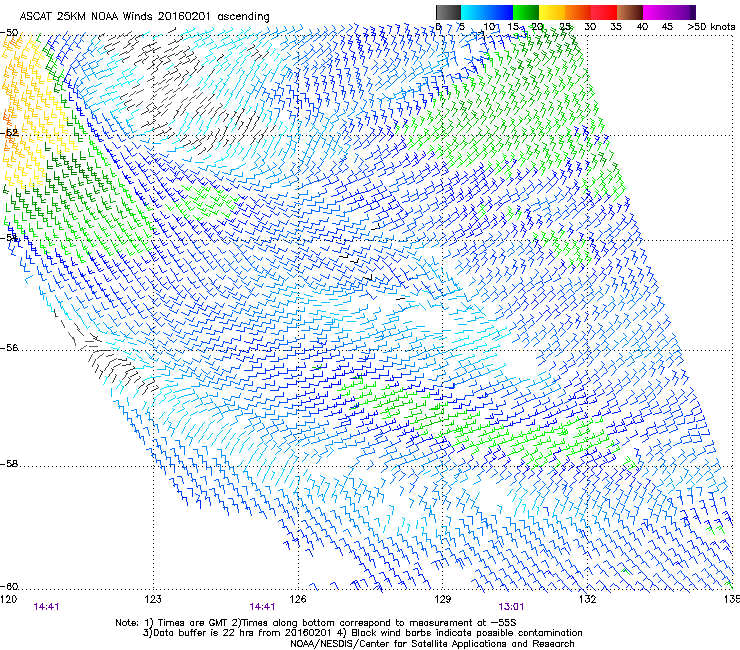Click the yellow 20-25 knots legend swatch
The image size is (740, 650).
552,12
